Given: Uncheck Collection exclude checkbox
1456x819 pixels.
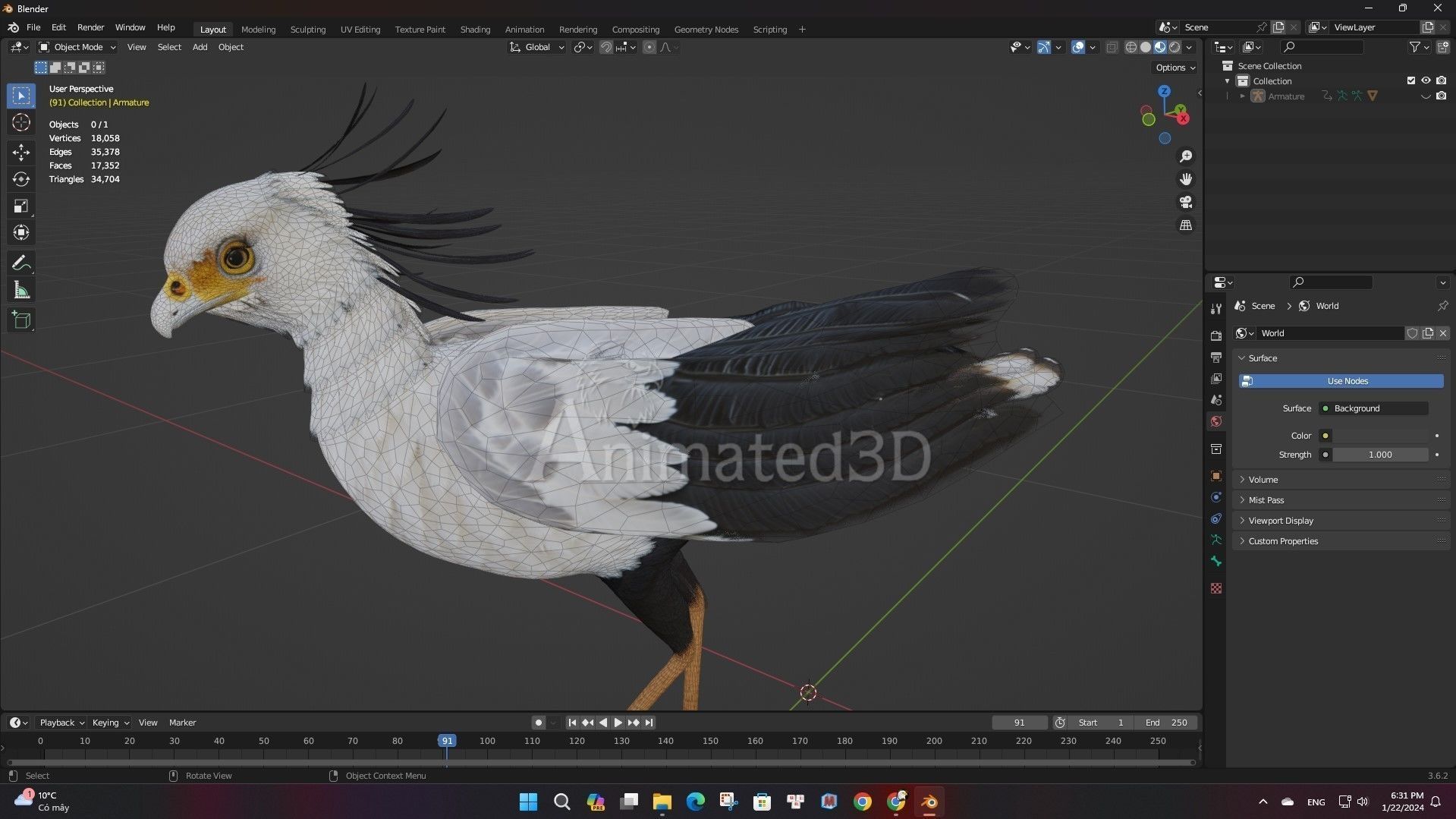Looking at the screenshot, I should (1411, 80).
